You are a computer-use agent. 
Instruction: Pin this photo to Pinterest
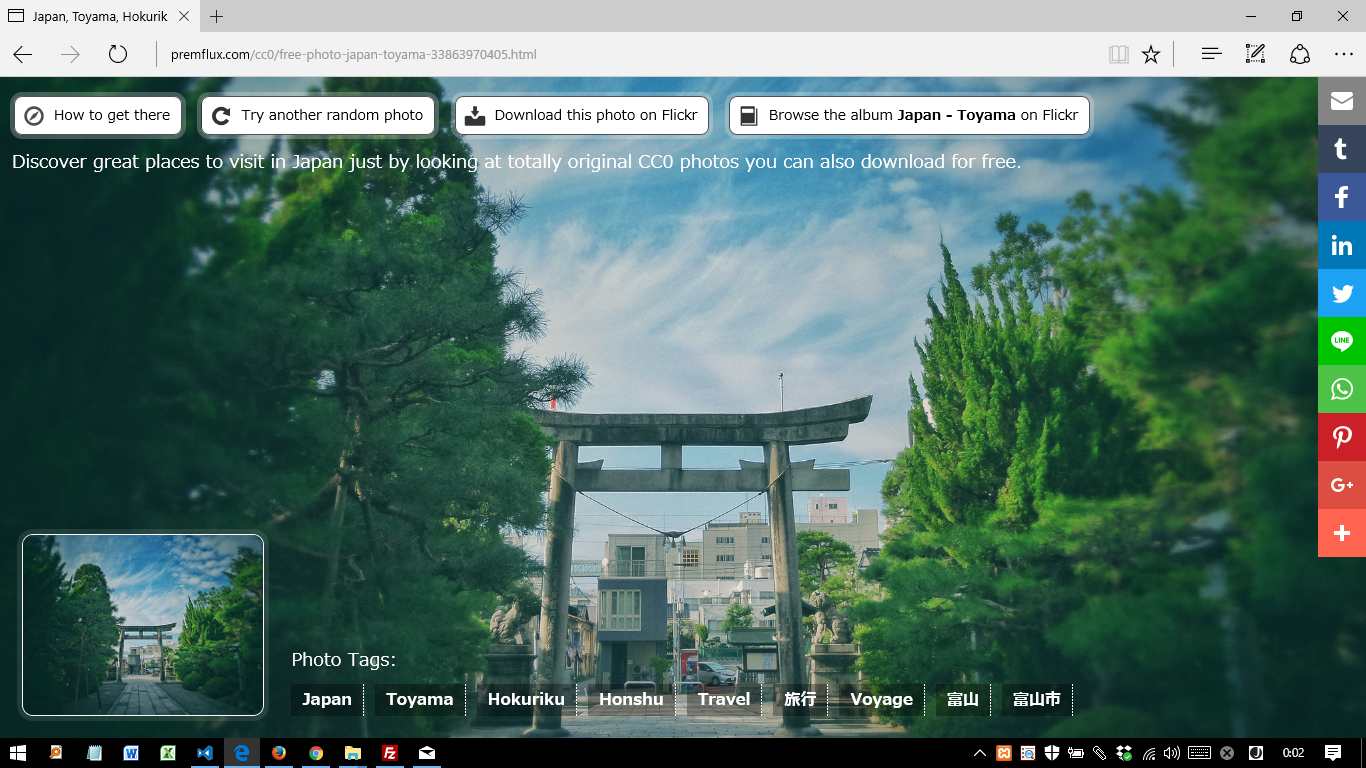[1341, 437]
